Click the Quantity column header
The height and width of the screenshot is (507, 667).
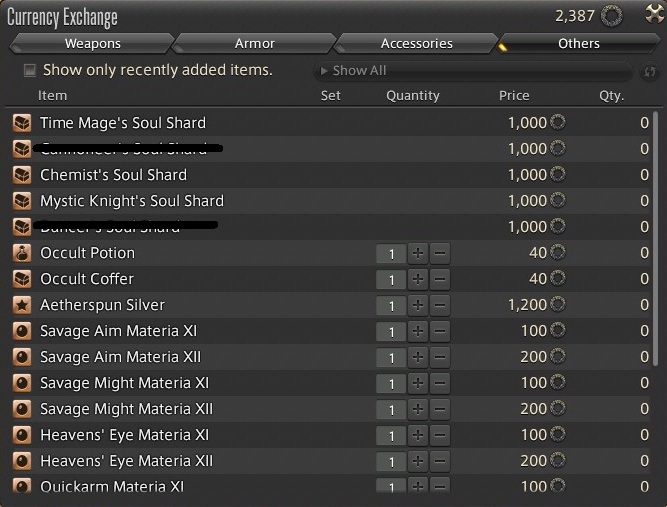413,96
